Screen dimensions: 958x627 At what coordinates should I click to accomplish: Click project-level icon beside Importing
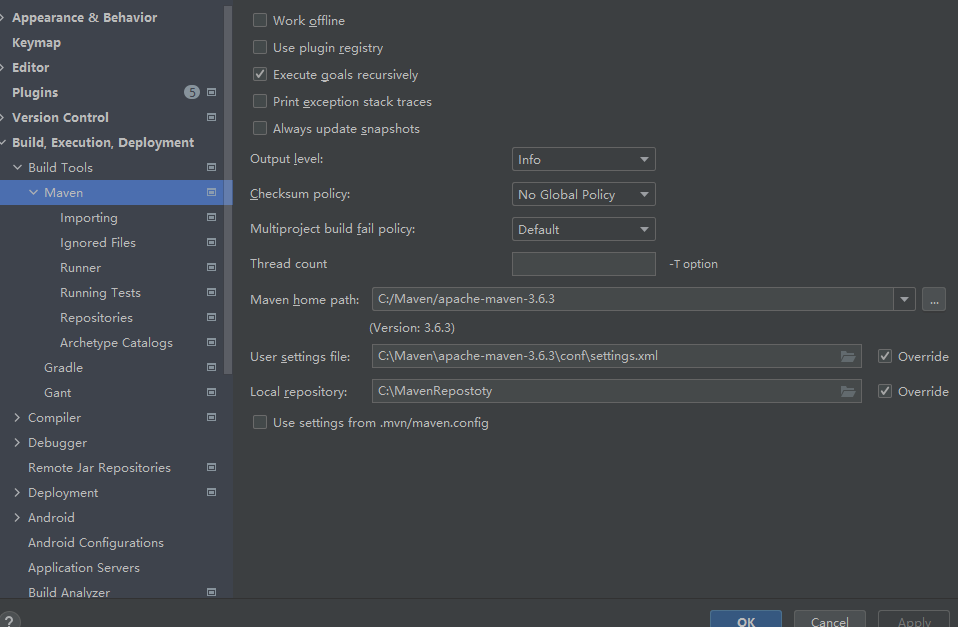click(x=211, y=218)
